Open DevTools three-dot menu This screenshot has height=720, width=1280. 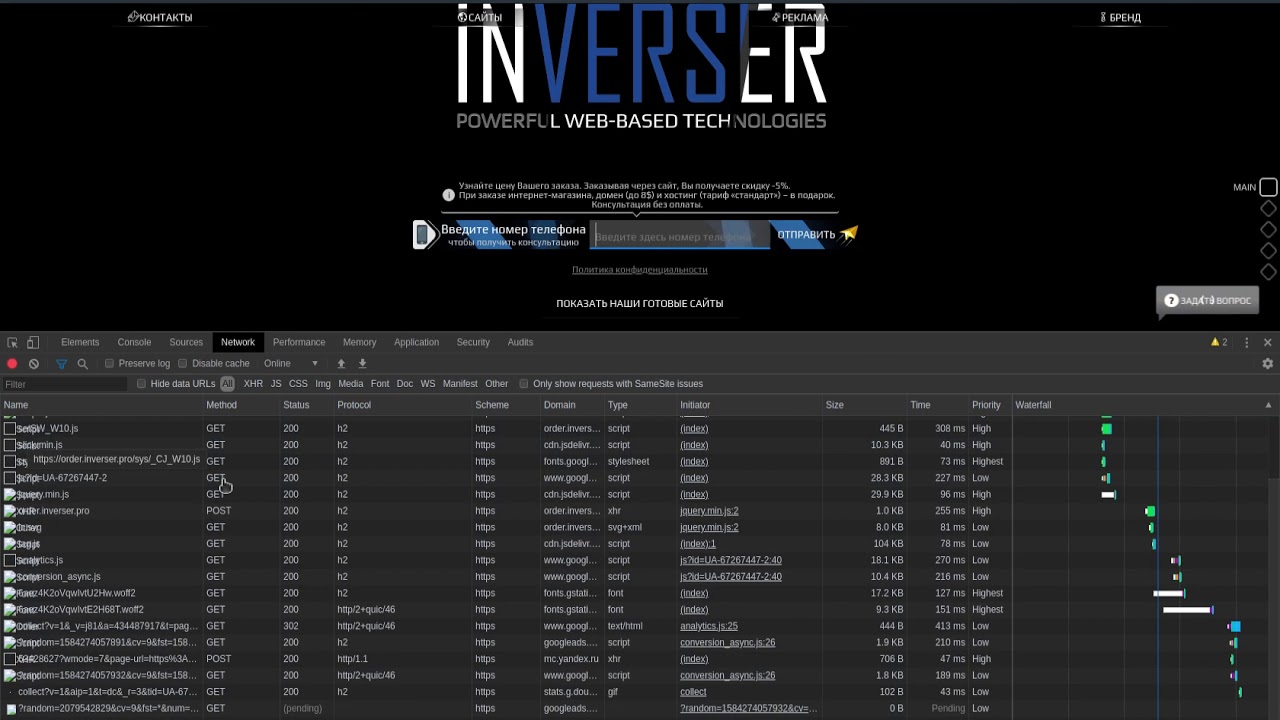click(x=1246, y=342)
